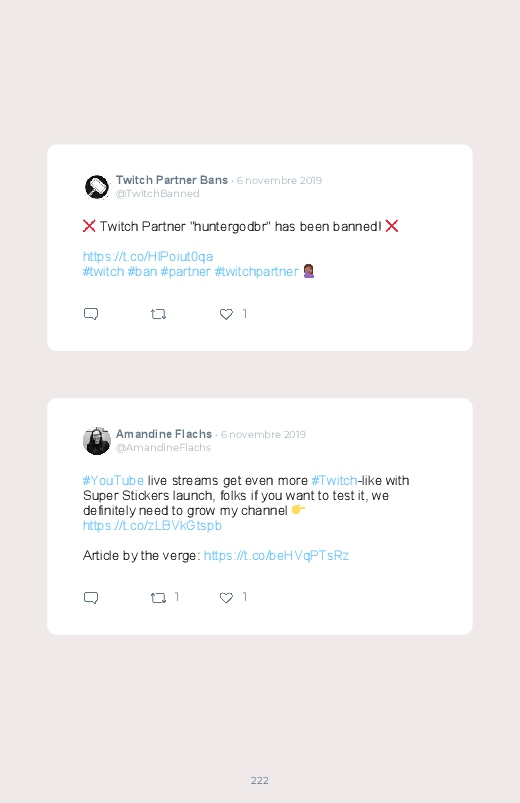Image resolution: width=520 pixels, height=803 pixels.
Task: Click the @TwitchBanned handle
Action: click(x=158, y=194)
